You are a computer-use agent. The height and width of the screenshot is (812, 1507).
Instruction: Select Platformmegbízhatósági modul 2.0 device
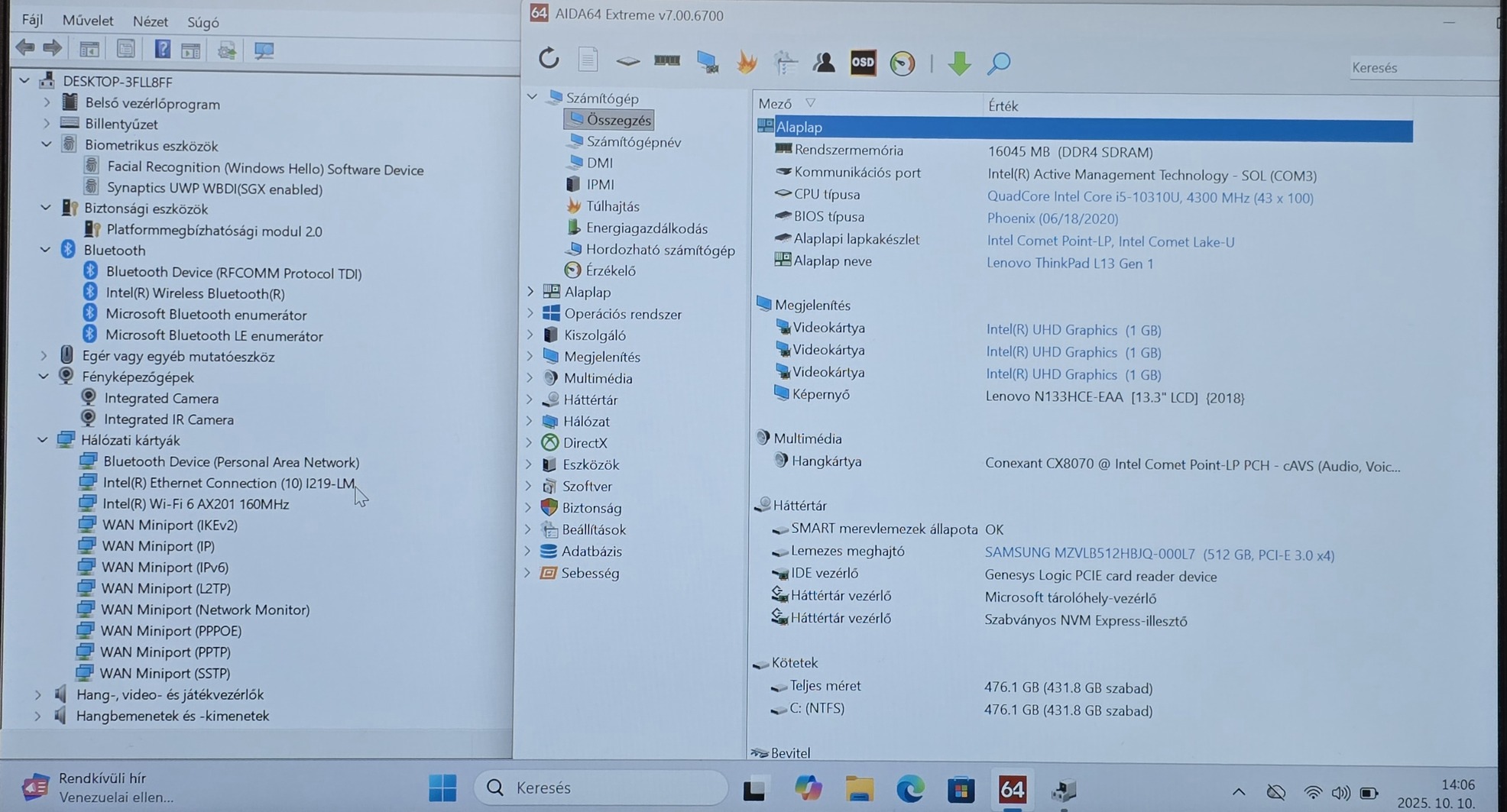(x=214, y=231)
